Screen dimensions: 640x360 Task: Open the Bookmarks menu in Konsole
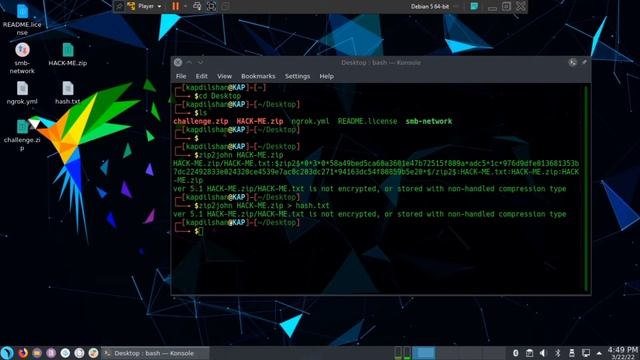pyautogui.click(x=258, y=76)
